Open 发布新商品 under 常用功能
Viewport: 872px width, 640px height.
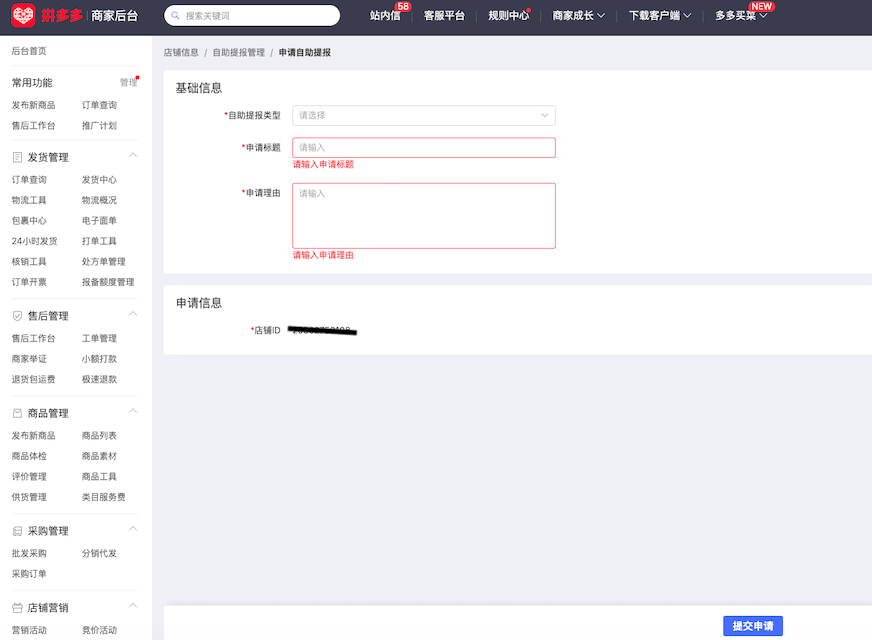[33, 105]
